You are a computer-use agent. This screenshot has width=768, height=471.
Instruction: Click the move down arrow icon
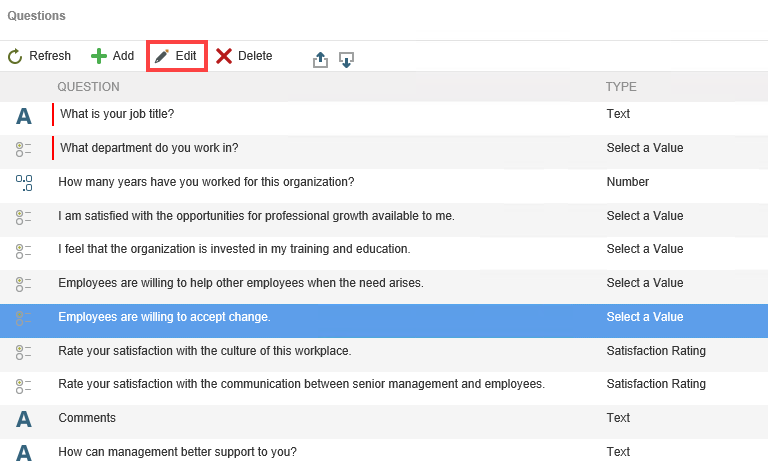click(x=347, y=59)
